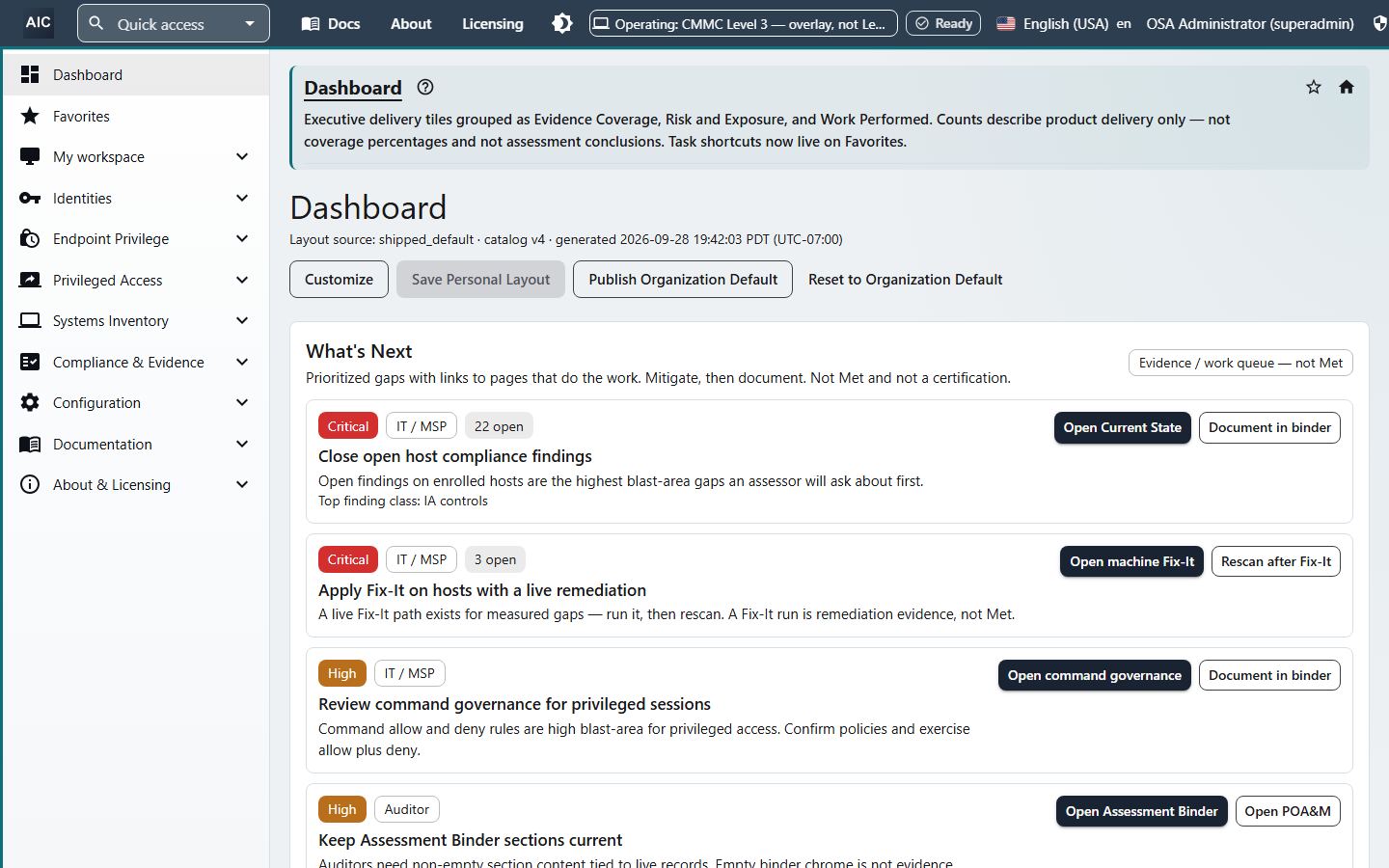Open the Licensing header menu

point(493,23)
